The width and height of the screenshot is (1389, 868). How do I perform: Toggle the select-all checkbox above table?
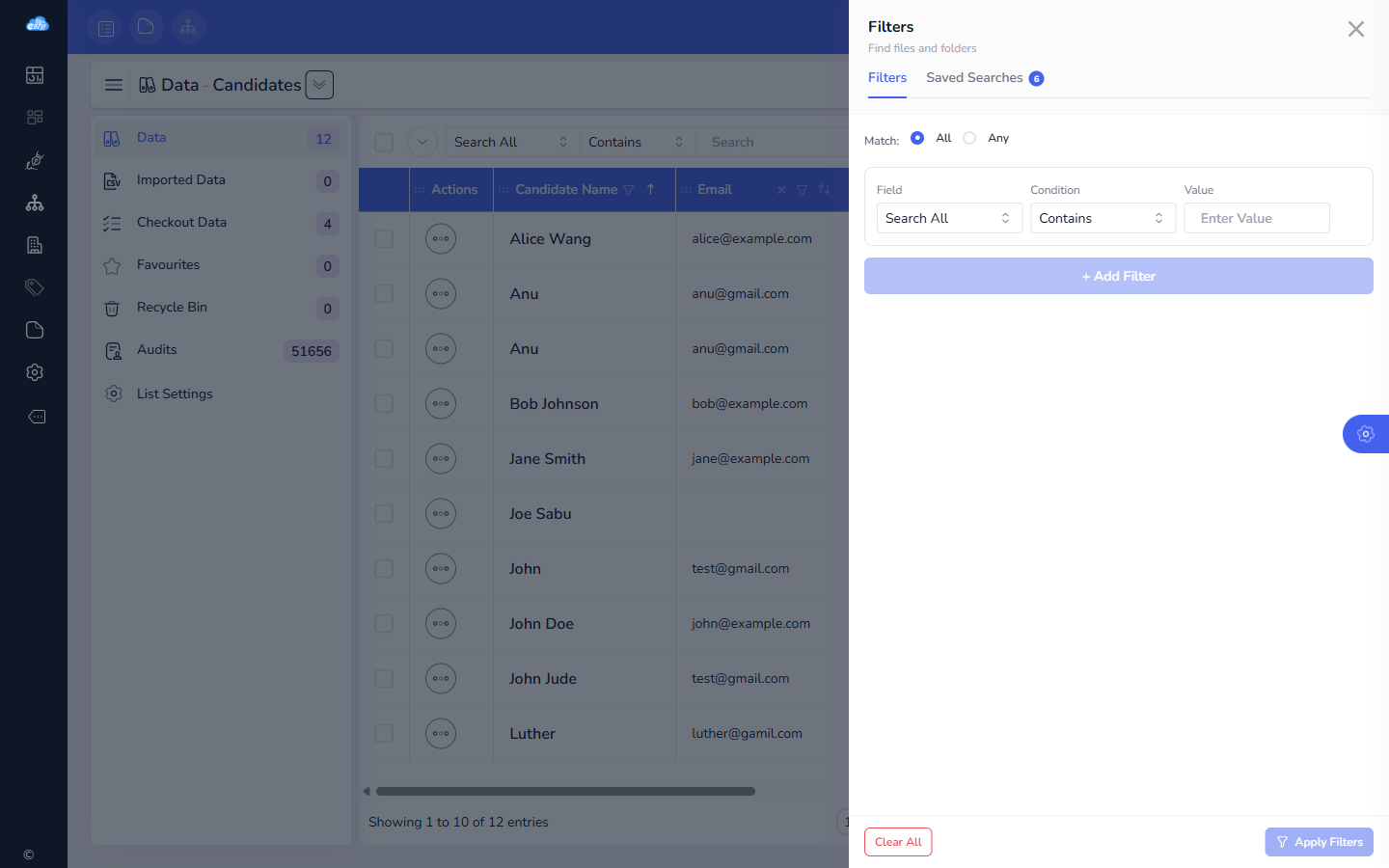(x=384, y=142)
